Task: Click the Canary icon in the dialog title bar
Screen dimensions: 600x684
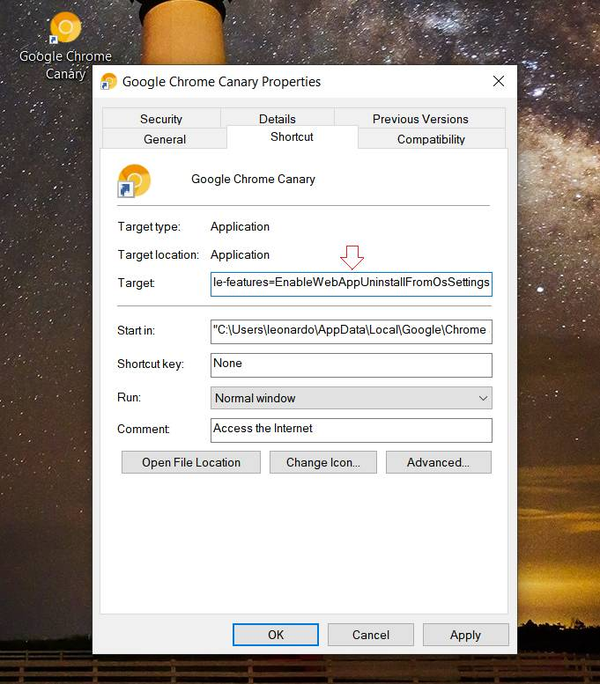Action: 109,82
